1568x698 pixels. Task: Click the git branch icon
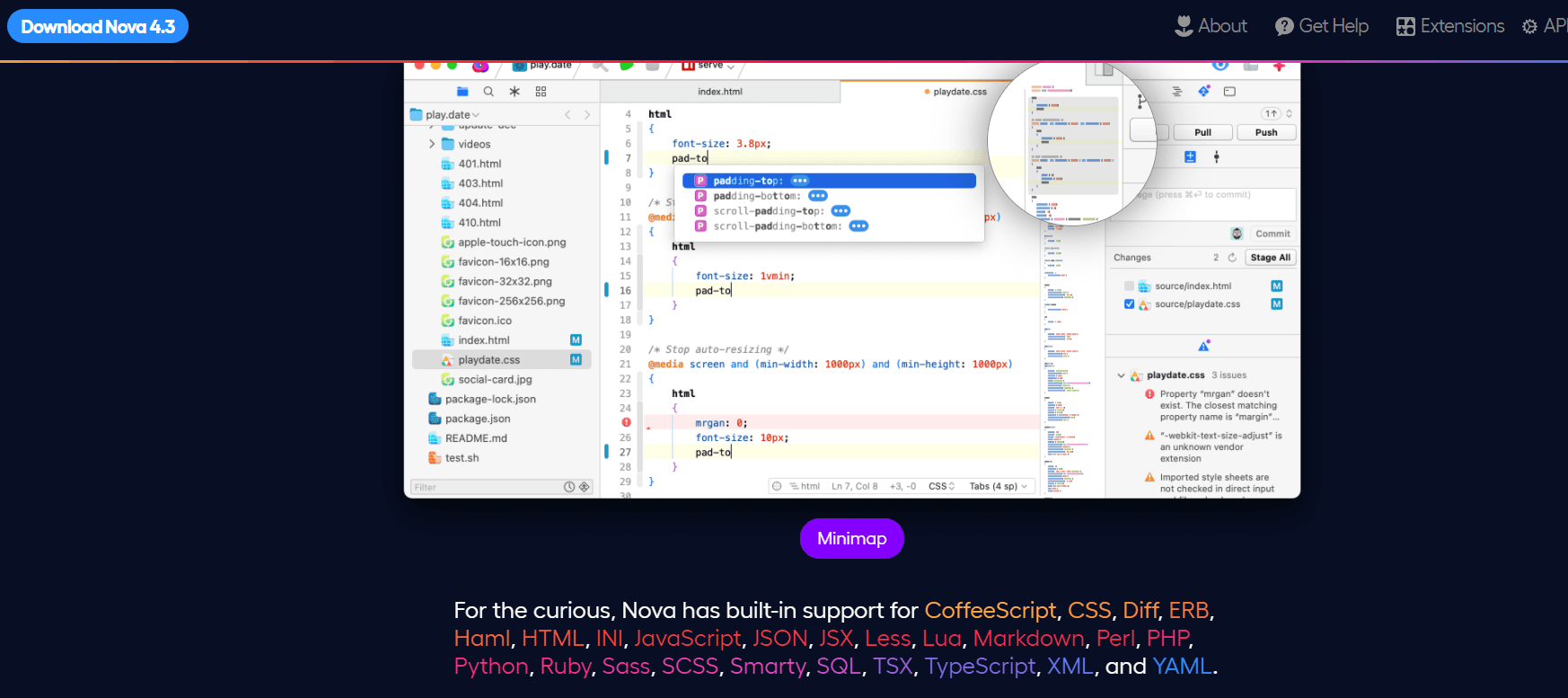(x=1141, y=101)
